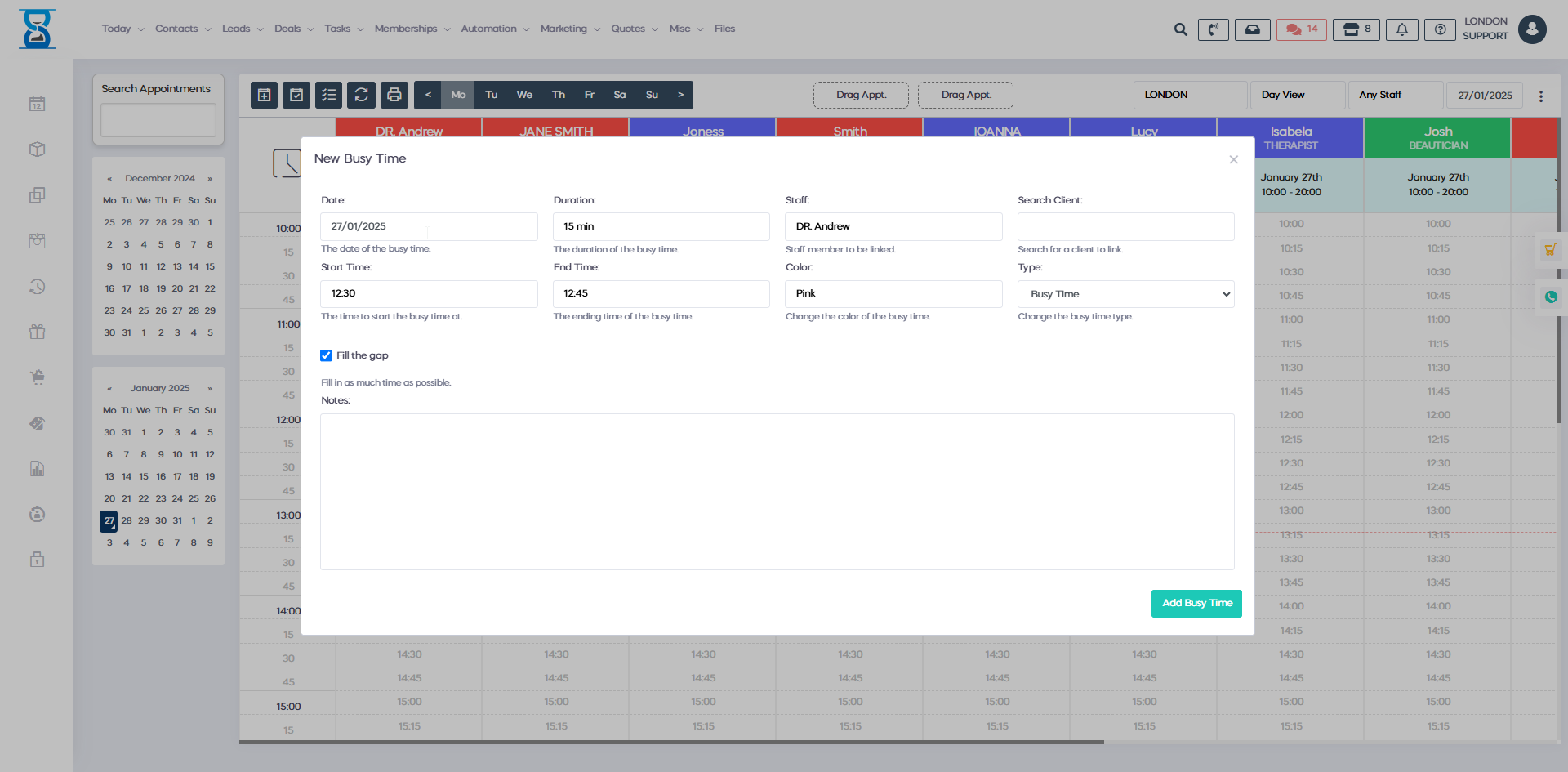
Task: Click the Pink color field
Action: 893,293
